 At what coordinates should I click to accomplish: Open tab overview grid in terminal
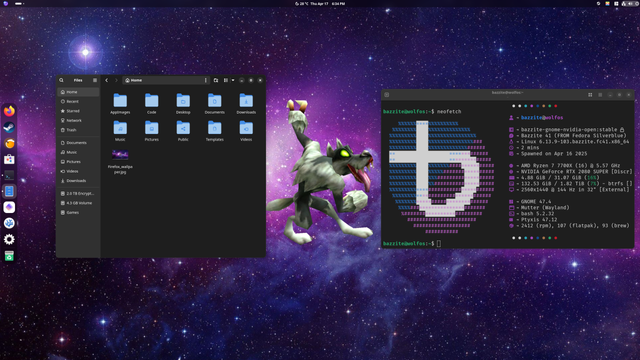[x=590, y=95]
